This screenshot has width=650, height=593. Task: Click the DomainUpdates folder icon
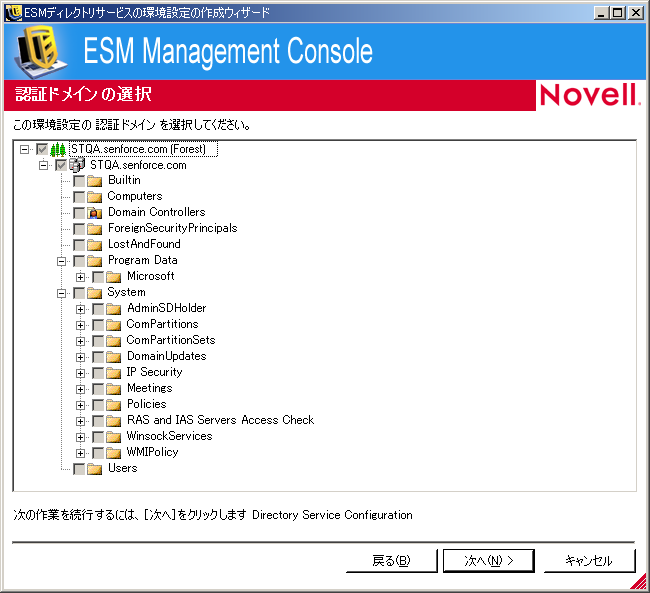point(114,357)
